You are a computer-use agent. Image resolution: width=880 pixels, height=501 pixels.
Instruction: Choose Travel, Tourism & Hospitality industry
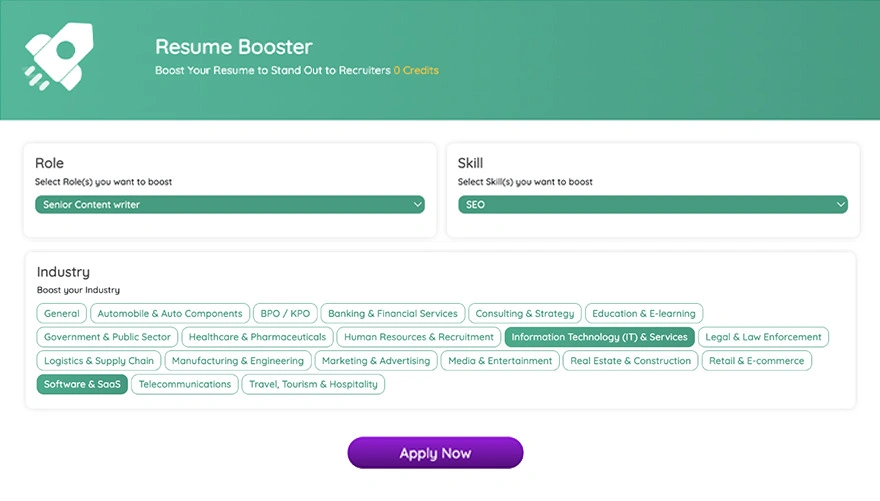coord(313,384)
